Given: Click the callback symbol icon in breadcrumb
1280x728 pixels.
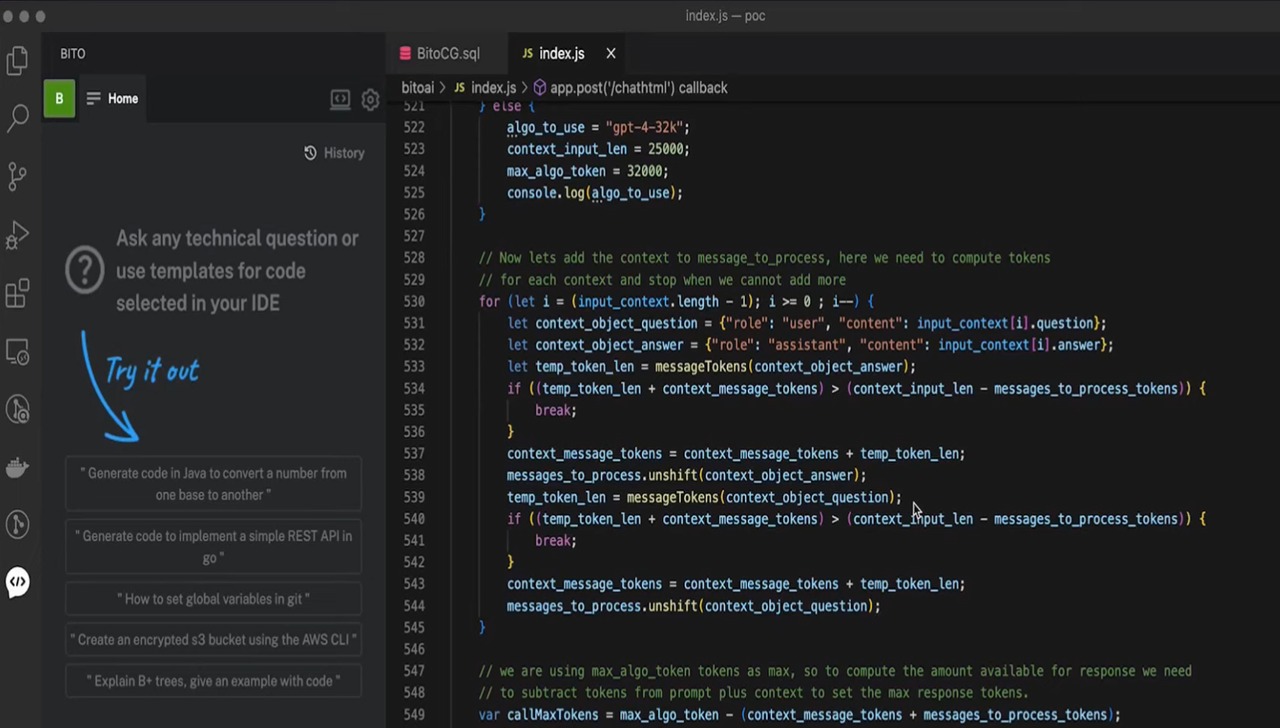Looking at the screenshot, I should [x=540, y=88].
